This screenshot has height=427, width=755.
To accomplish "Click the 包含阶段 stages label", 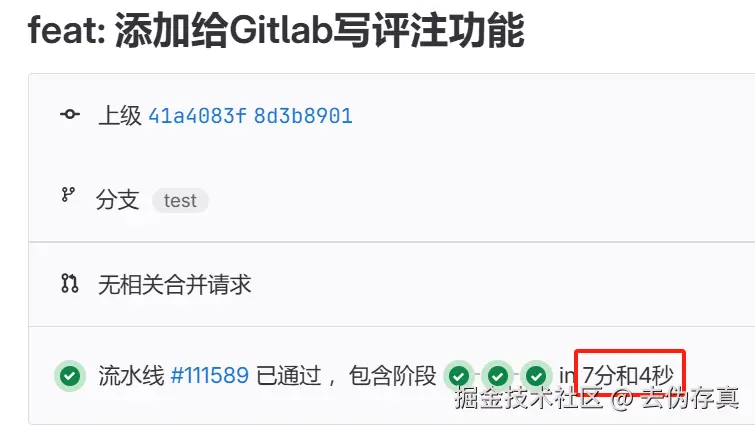I will pos(392,375).
